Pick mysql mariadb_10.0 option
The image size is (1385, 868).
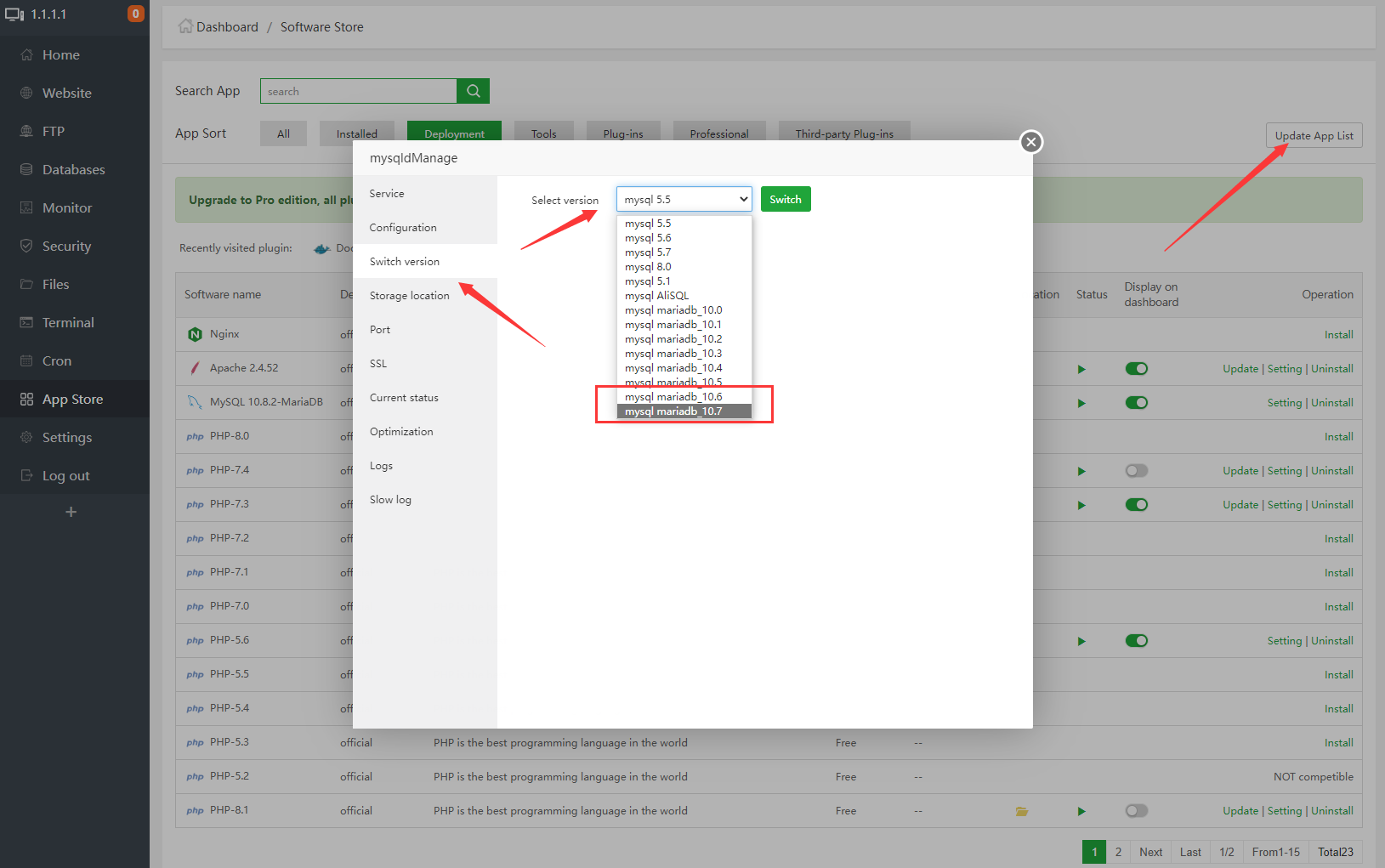(x=684, y=310)
